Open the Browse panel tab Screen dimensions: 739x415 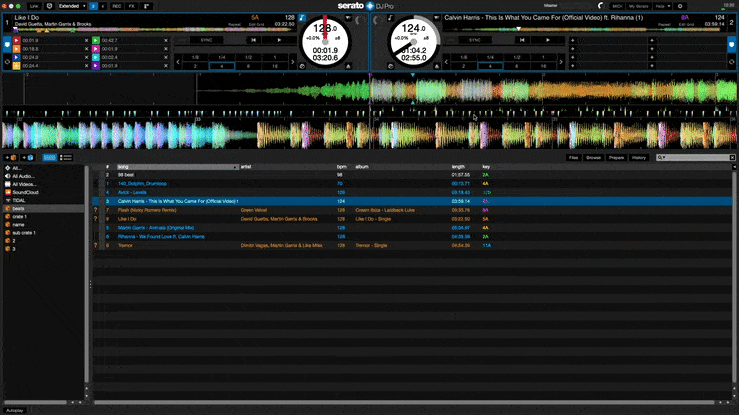[x=593, y=158]
